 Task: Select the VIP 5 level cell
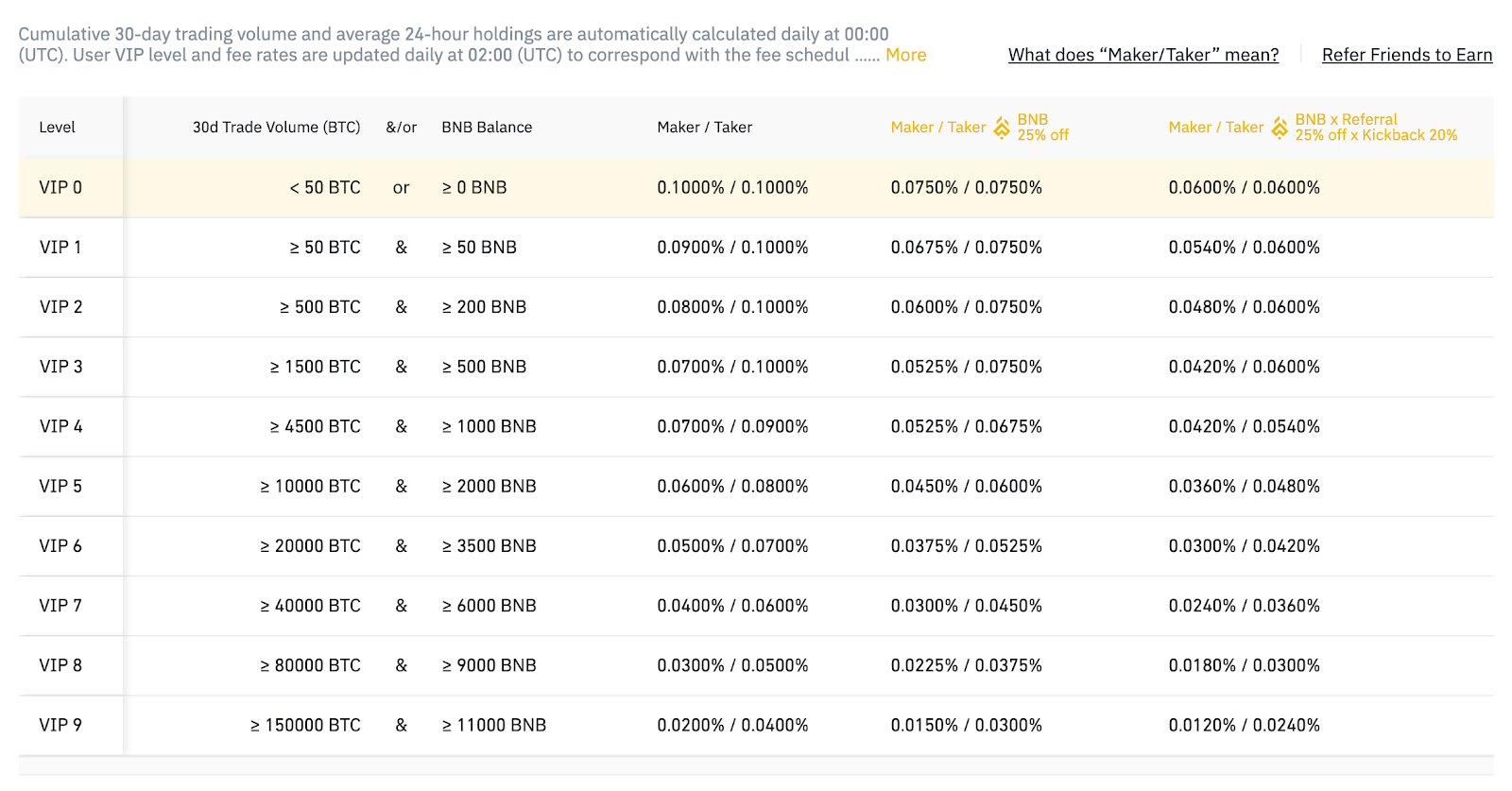click(60, 486)
